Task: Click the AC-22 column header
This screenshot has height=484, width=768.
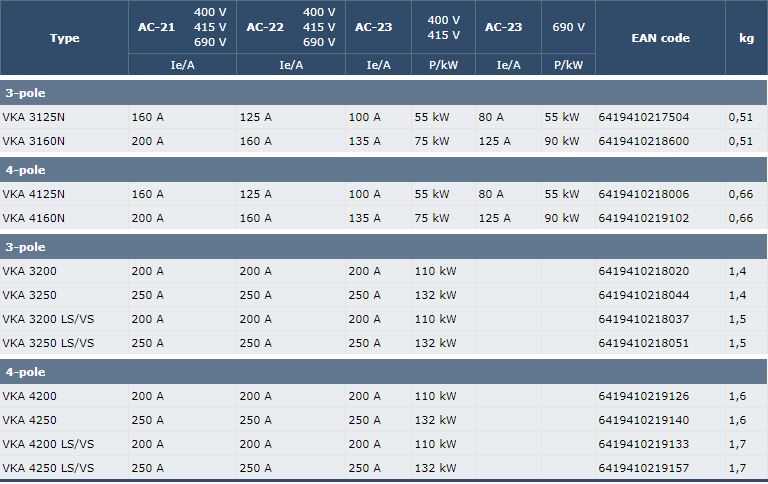Action: (x=265, y=27)
